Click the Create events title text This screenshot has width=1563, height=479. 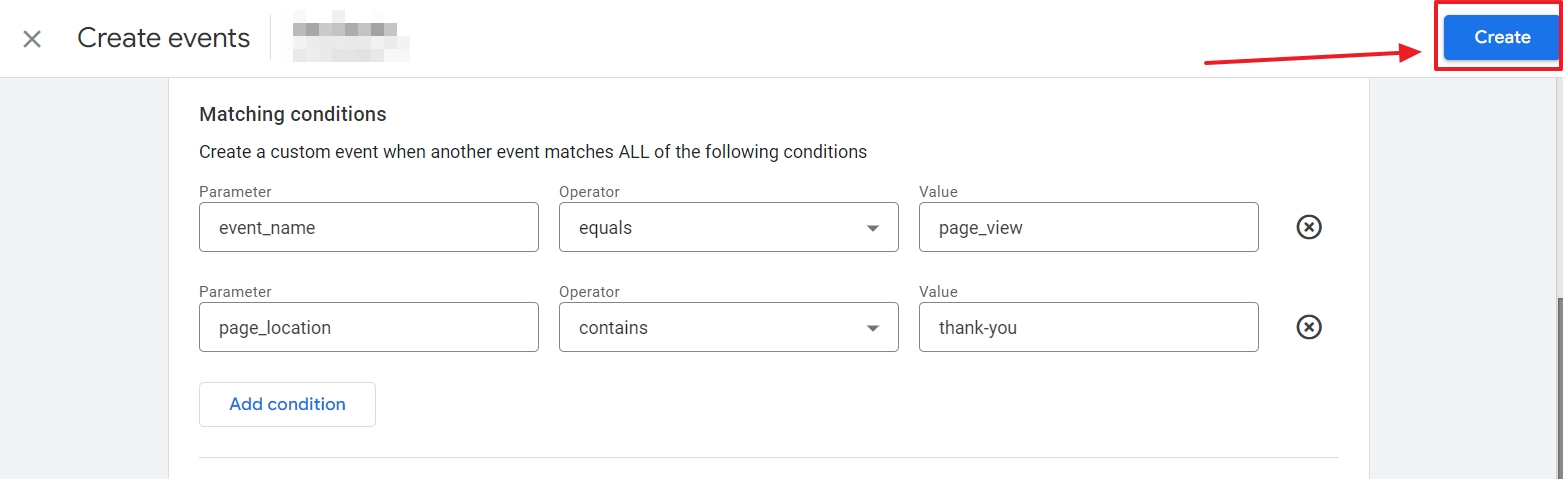click(x=164, y=38)
